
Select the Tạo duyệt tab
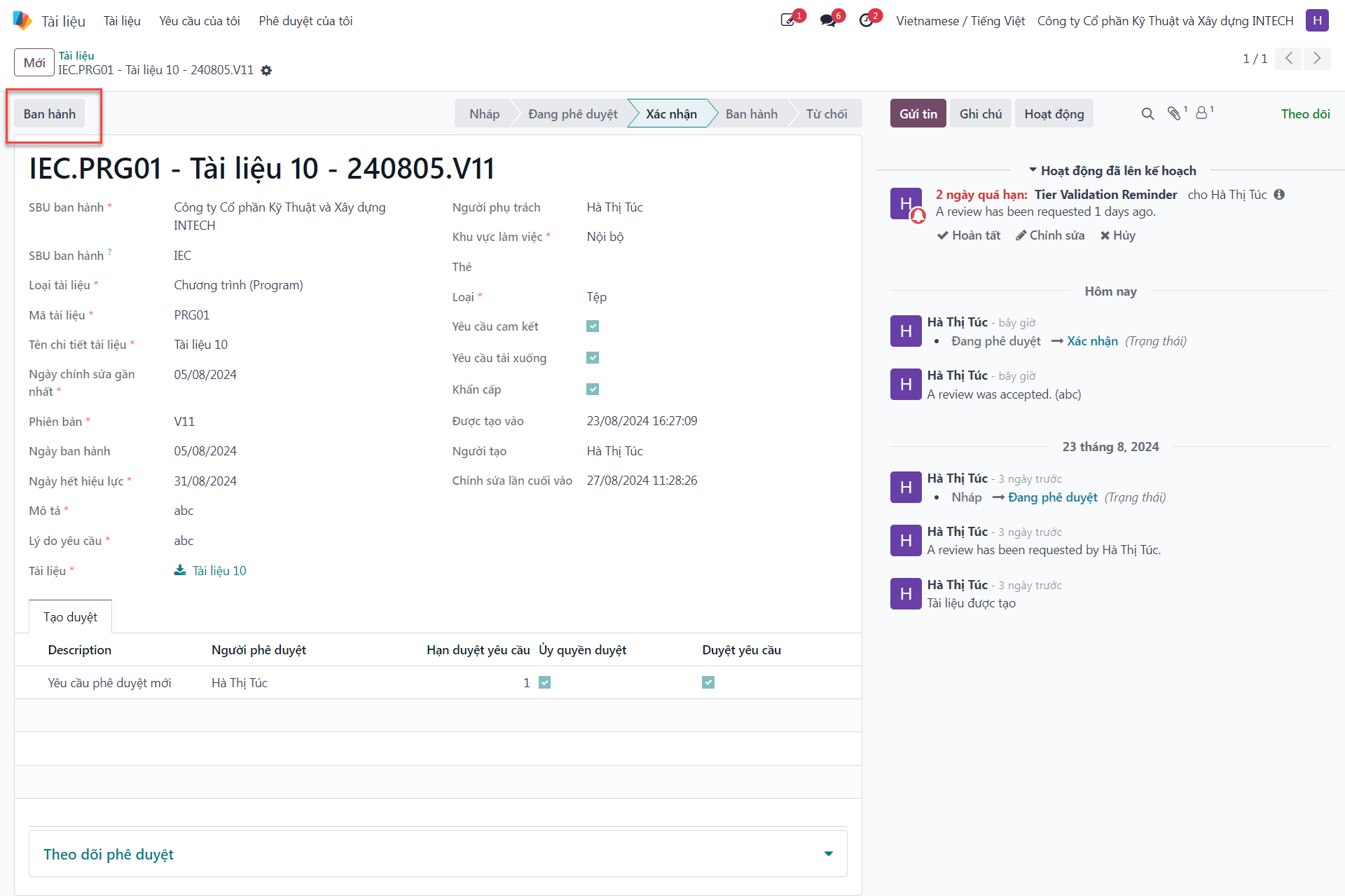pos(70,616)
